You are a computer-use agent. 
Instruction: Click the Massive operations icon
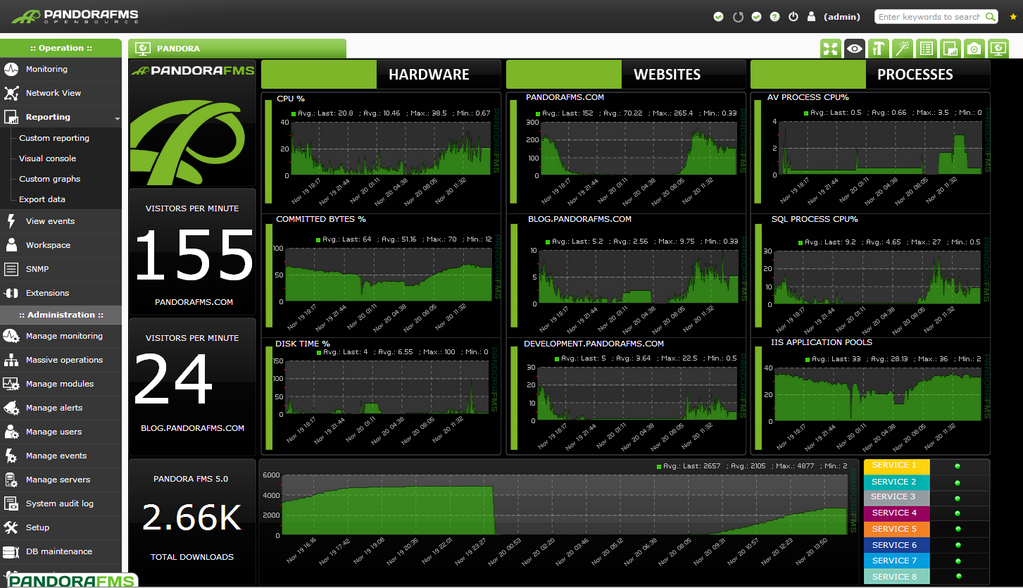click(x=11, y=360)
